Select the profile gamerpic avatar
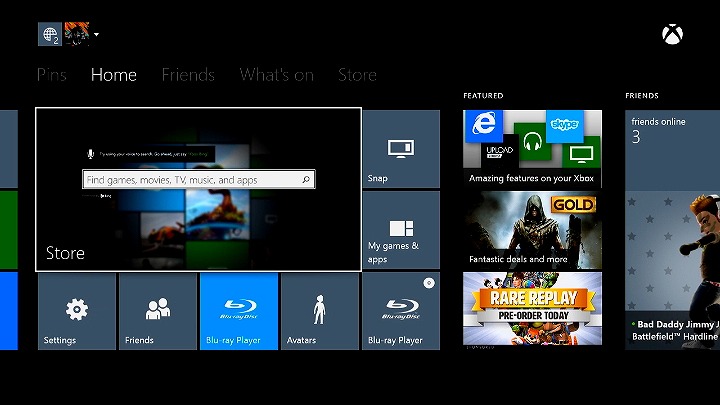Screen dimensions: 720x405 point(77,34)
